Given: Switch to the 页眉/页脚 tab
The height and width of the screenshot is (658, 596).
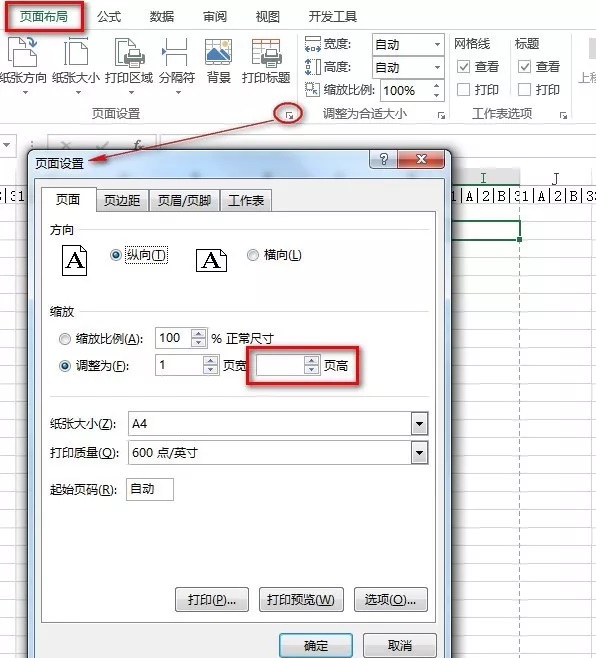Looking at the screenshot, I should click(x=184, y=200).
